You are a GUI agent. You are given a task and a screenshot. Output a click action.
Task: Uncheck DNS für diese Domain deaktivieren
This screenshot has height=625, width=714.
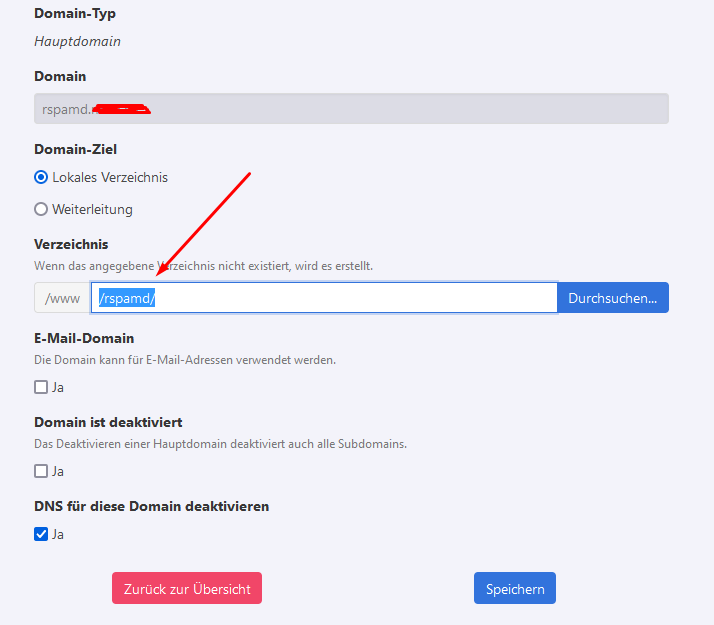[41, 534]
